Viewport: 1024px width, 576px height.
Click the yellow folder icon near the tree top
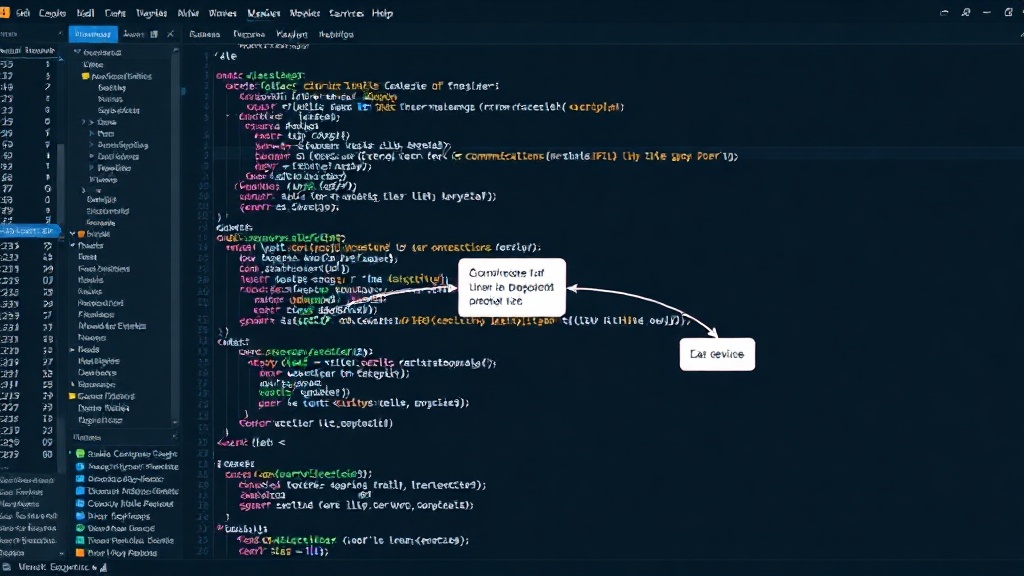coord(85,76)
